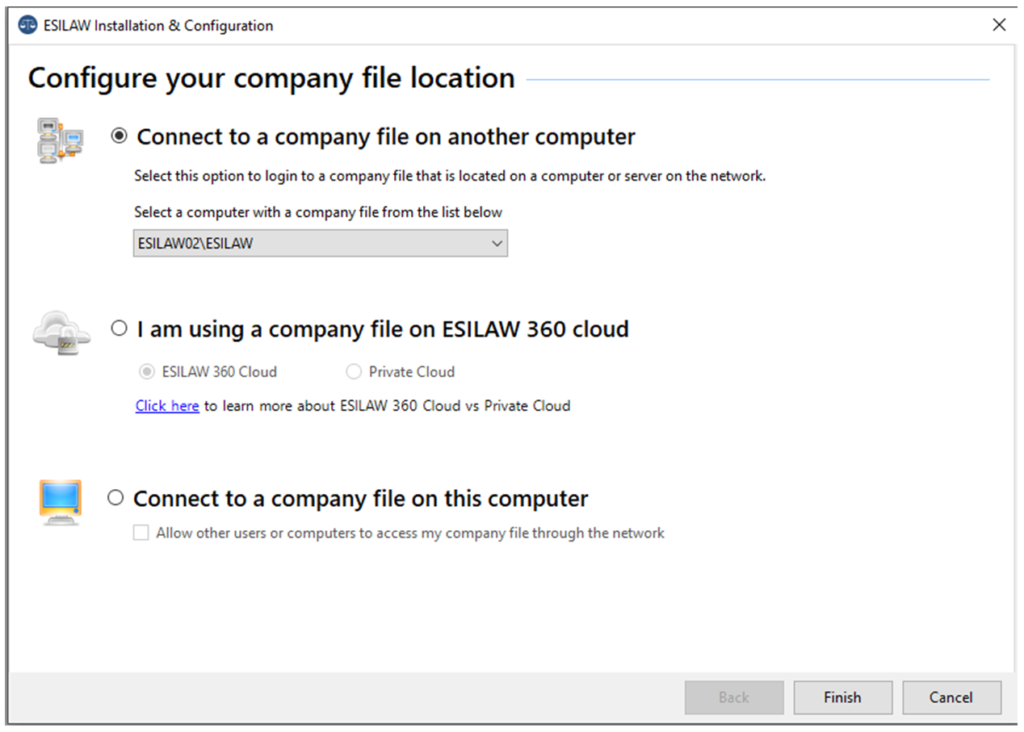
Task: Open the ESILAW02\ESILAW computer dropdown
Action: (320, 244)
